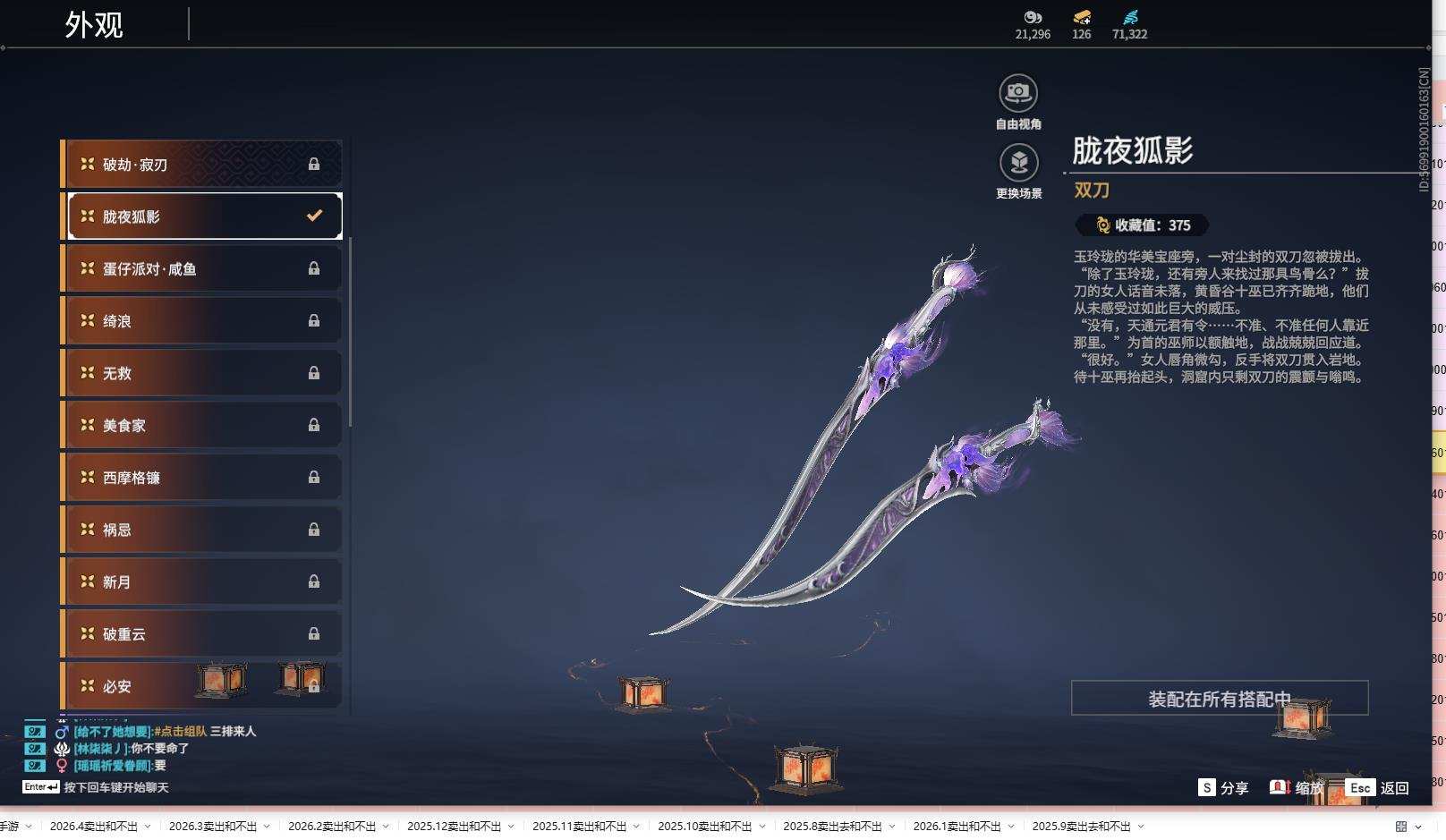Screen dimensions: 1446x840
Task: Select the 破劫·寂刃 skin
Action: point(201,164)
